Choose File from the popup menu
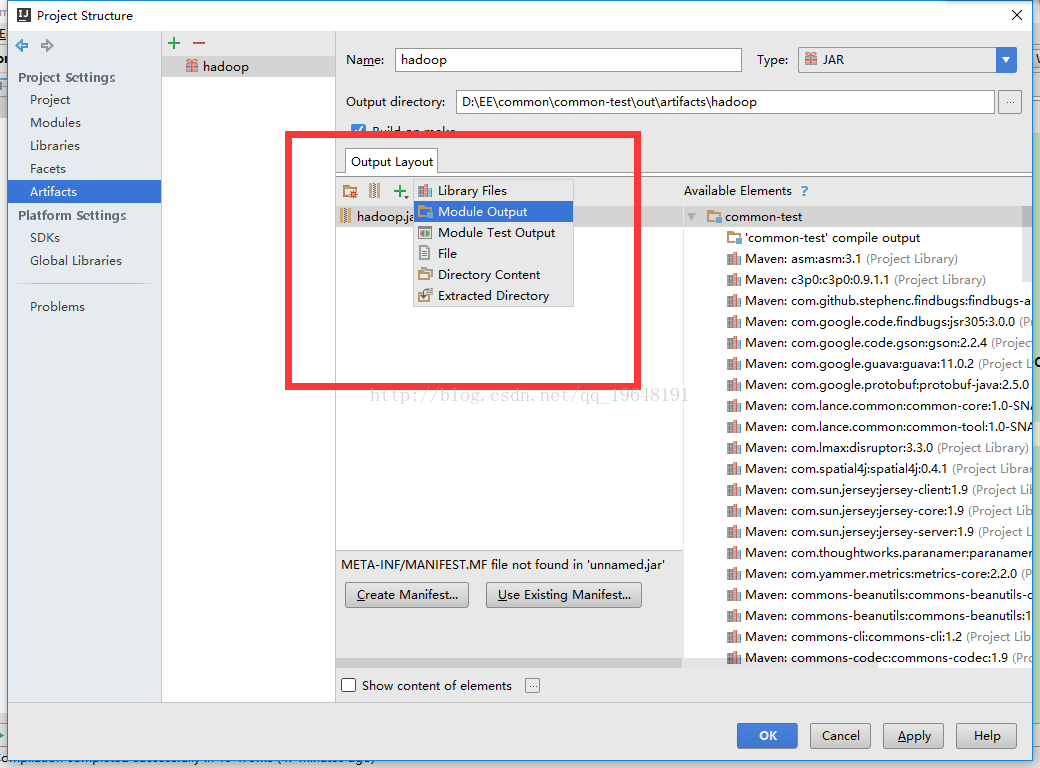The height and width of the screenshot is (768, 1040). click(x=493, y=253)
